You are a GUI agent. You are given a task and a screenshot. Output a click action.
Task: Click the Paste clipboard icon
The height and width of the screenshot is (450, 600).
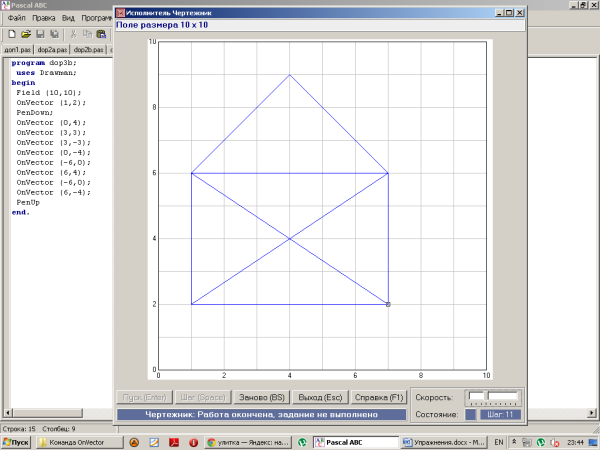101,33
